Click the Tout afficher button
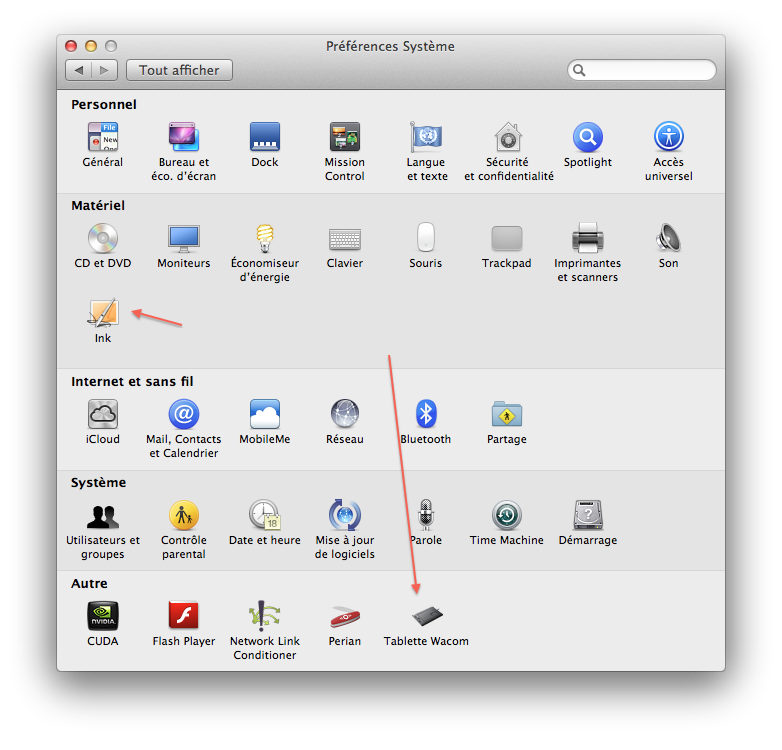 (179, 70)
